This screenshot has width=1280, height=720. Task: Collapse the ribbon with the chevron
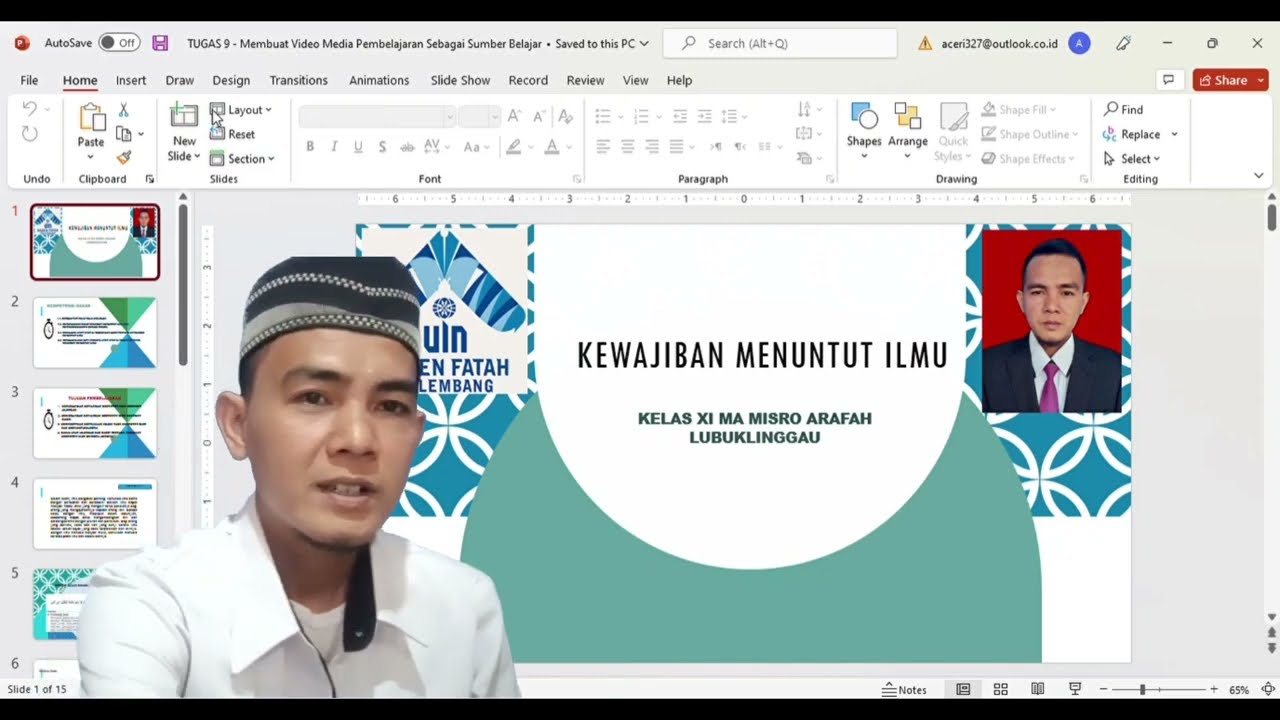click(x=1258, y=176)
